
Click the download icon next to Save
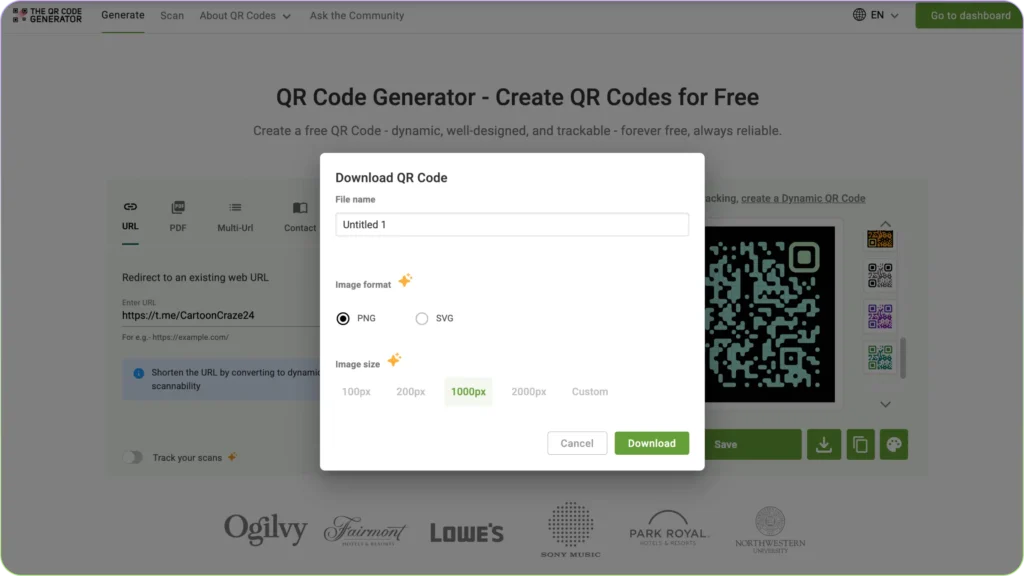[x=824, y=444]
